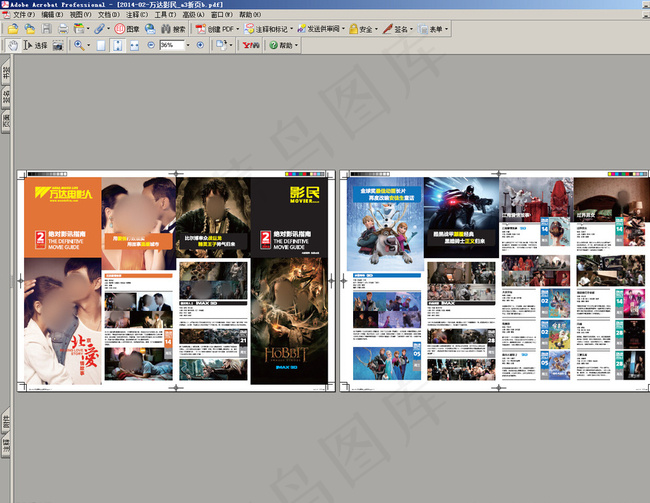
Task: Open the 页面 pages side tab
Action: point(6,121)
